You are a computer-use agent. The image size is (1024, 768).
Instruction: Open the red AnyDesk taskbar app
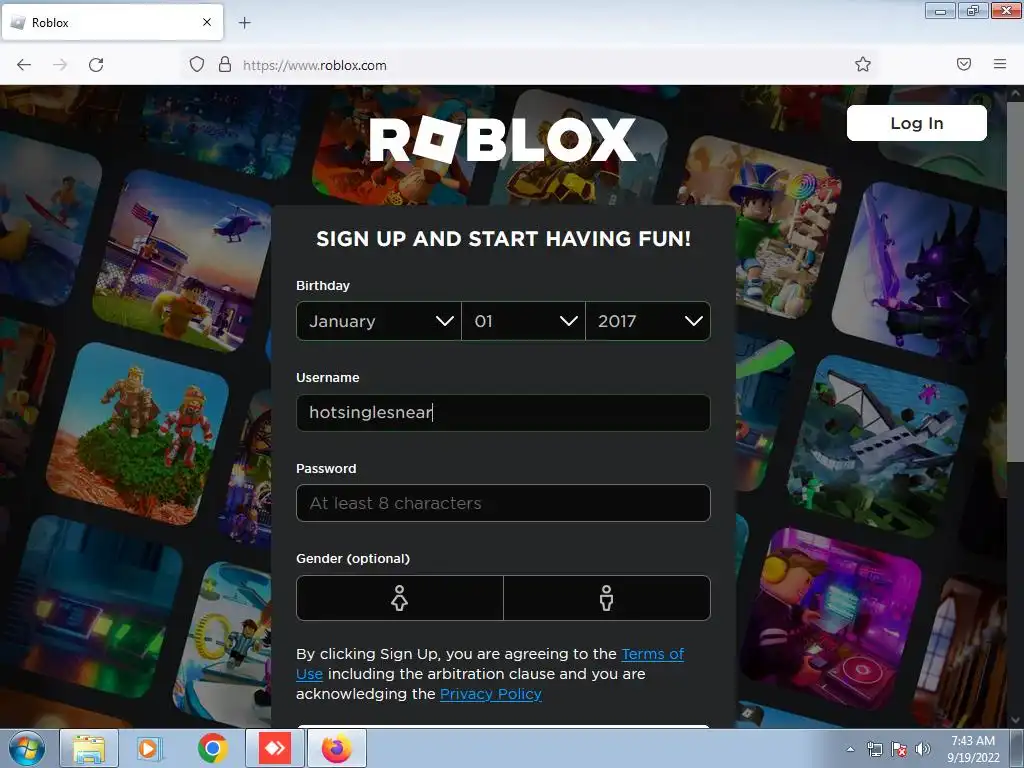point(275,748)
